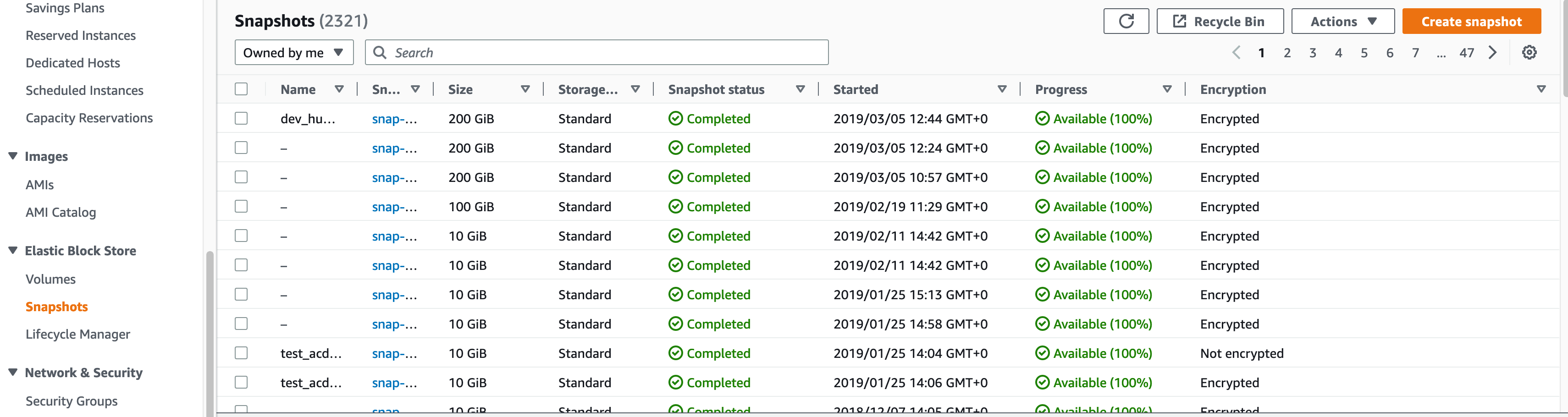
Task: Open table preferences gear icon
Action: [1529, 52]
